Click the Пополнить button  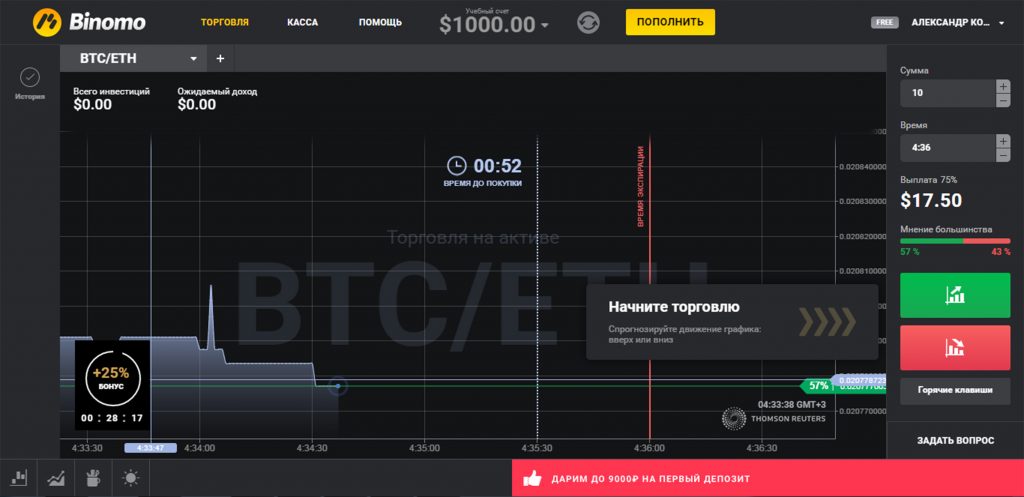point(670,22)
